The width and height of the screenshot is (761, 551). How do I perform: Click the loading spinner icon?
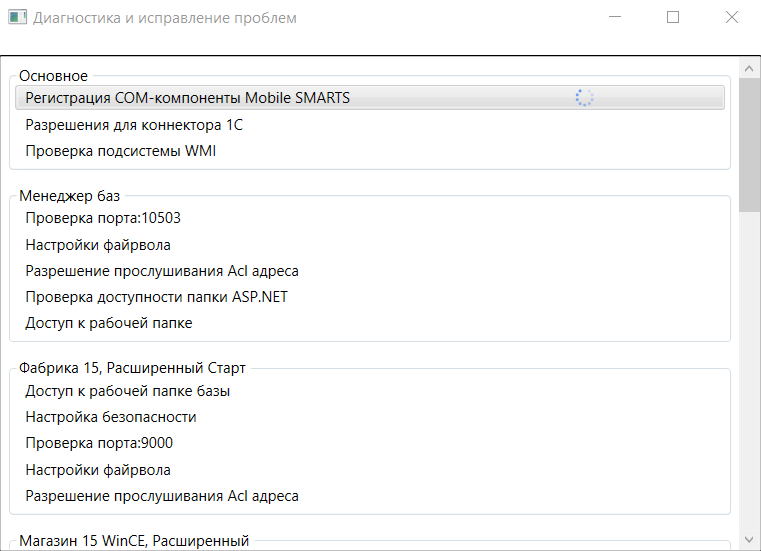point(584,98)
